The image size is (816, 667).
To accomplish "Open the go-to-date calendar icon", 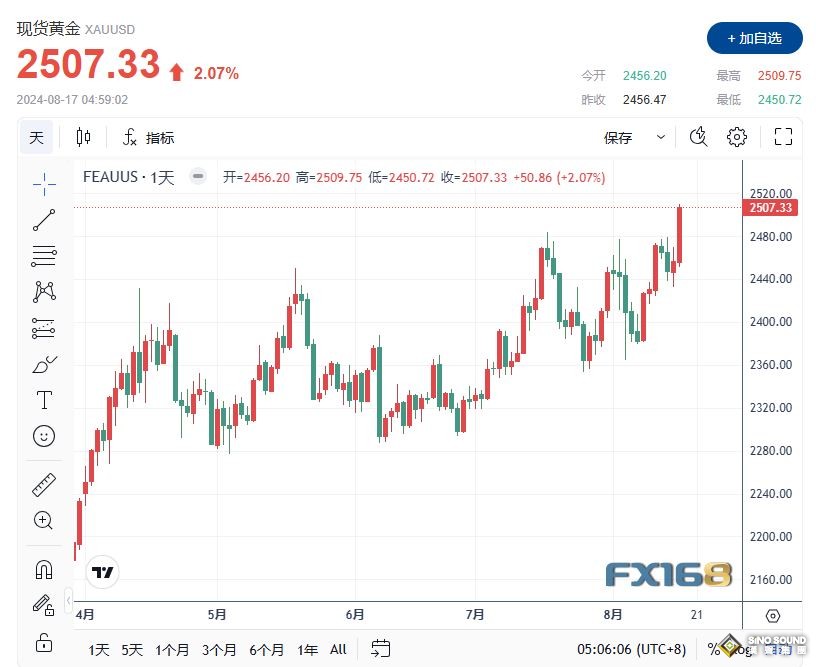I will [380, 649].
